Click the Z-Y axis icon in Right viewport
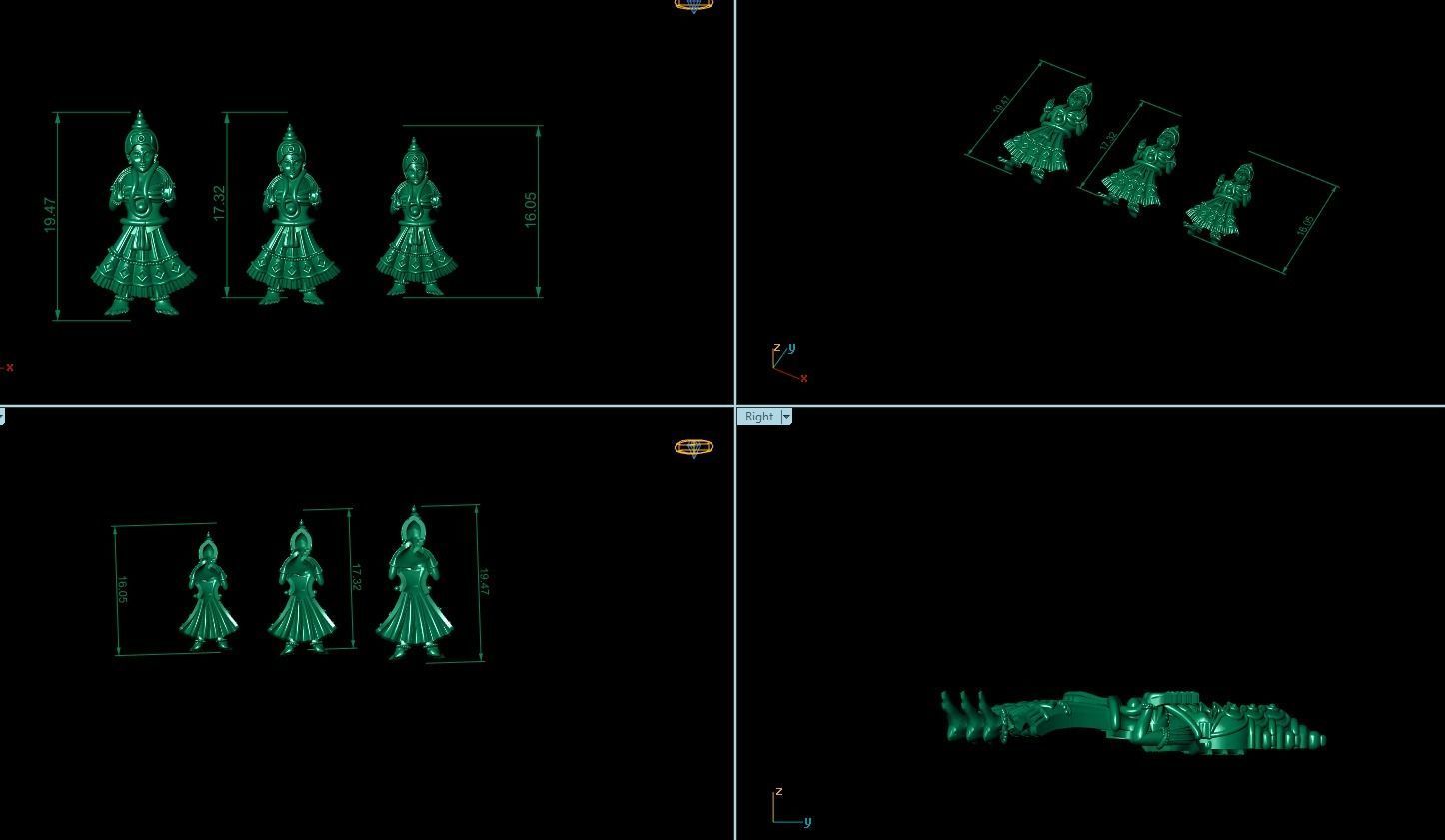 [790, 807]
